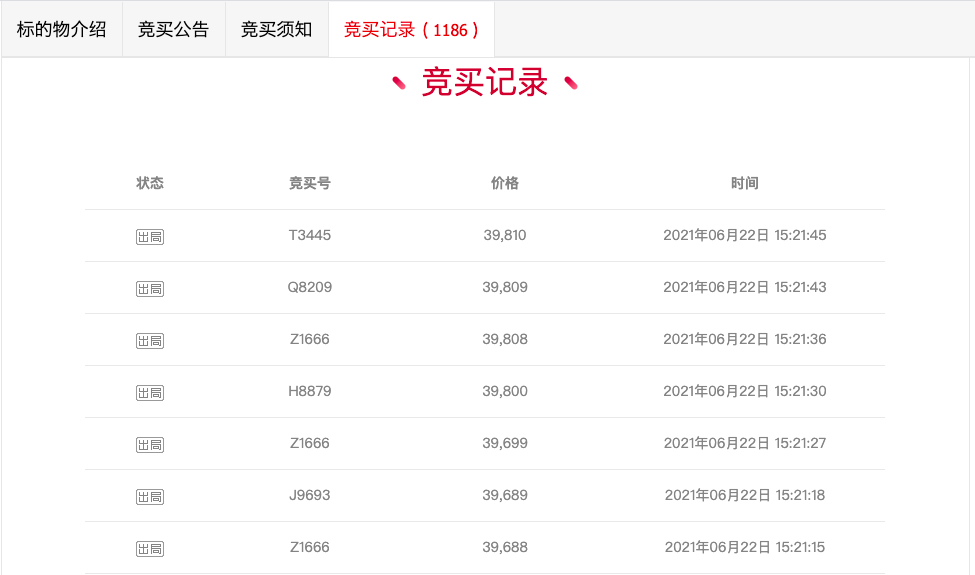The image size is (975, 575).
Task: Click the price 39,800
Action: click(x=505, y=391)
